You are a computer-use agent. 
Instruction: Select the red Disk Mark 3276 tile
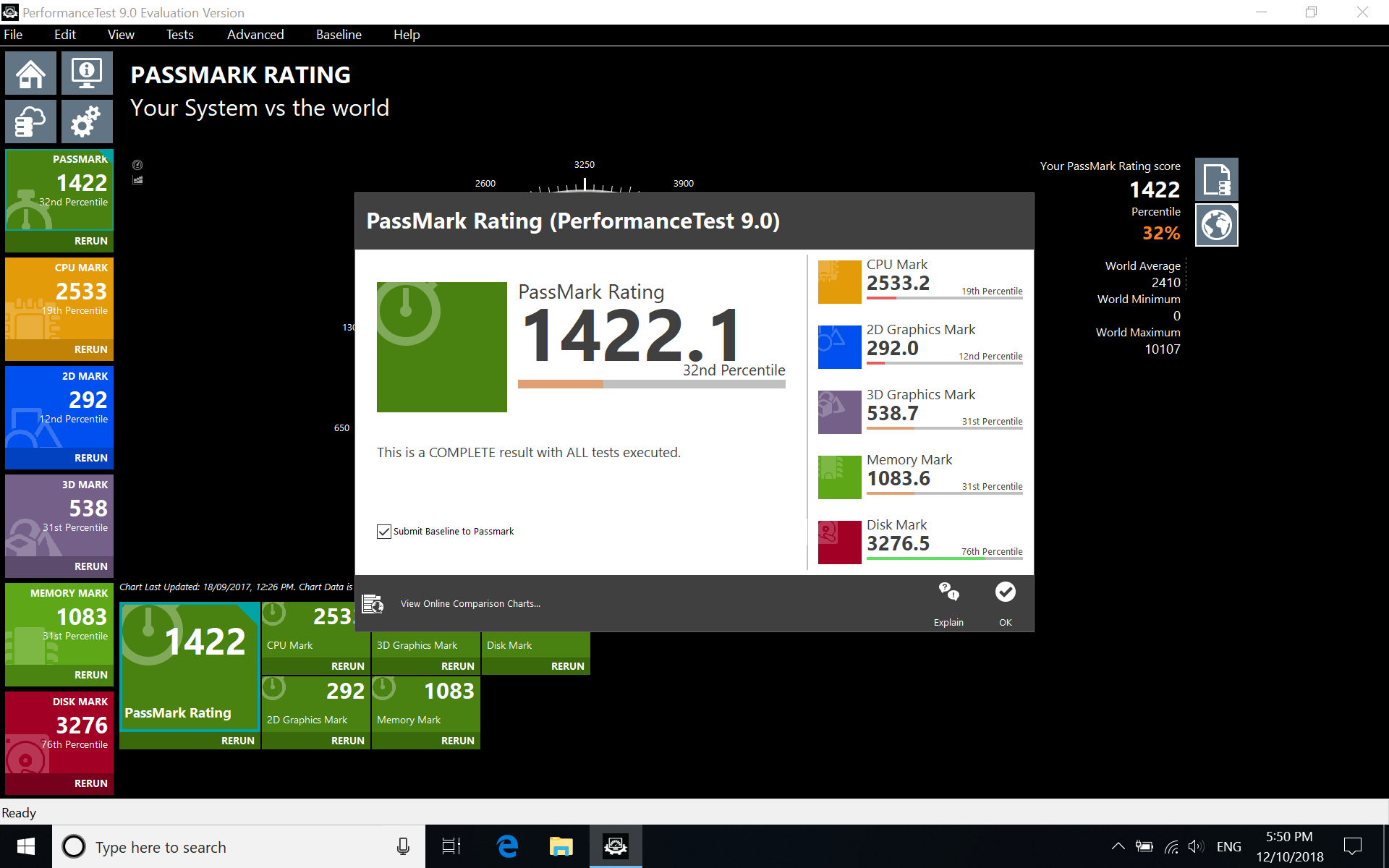coord(59,733)
